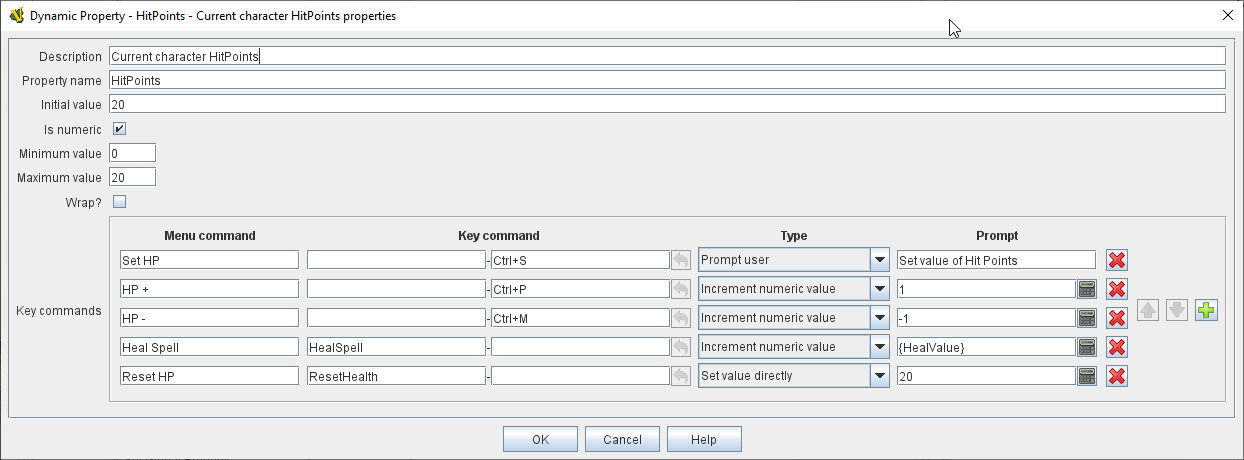Delete the Reset HP command row

pos(1117,376)
